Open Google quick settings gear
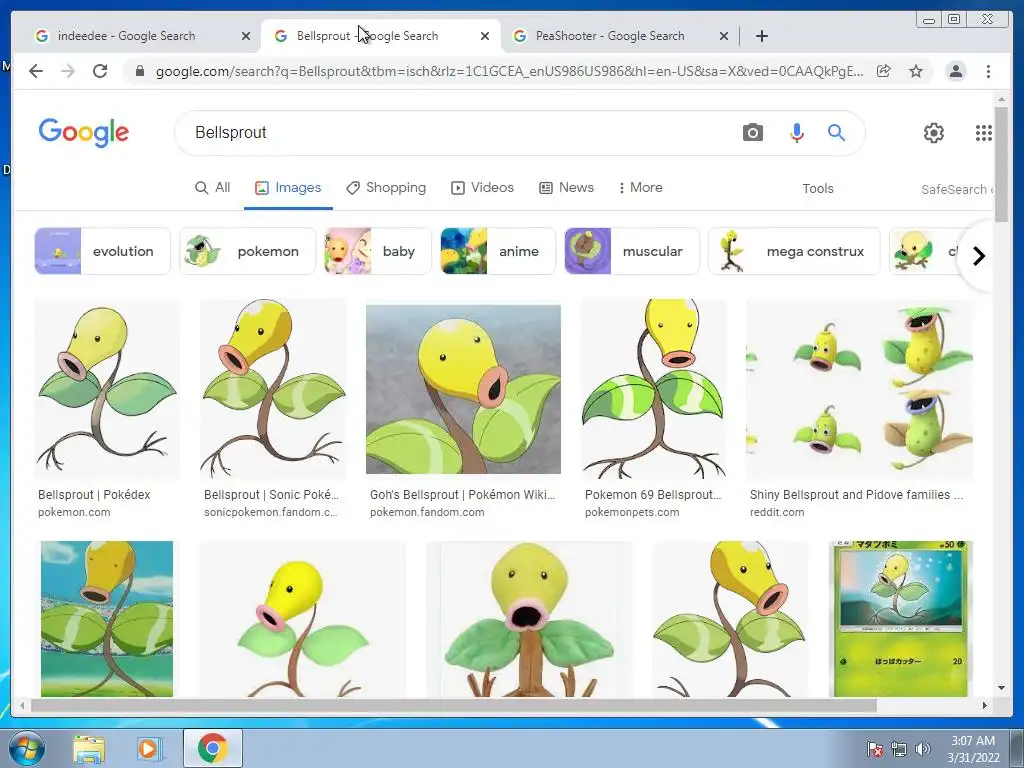 (x=933, y=133)
